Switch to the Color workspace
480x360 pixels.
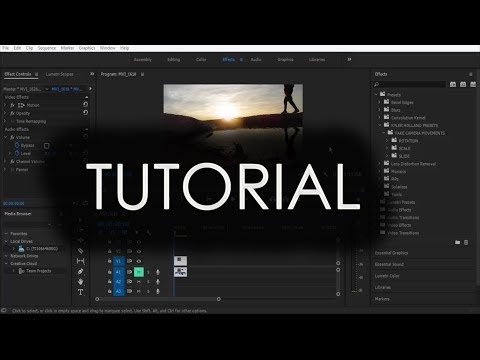(201, 60)
